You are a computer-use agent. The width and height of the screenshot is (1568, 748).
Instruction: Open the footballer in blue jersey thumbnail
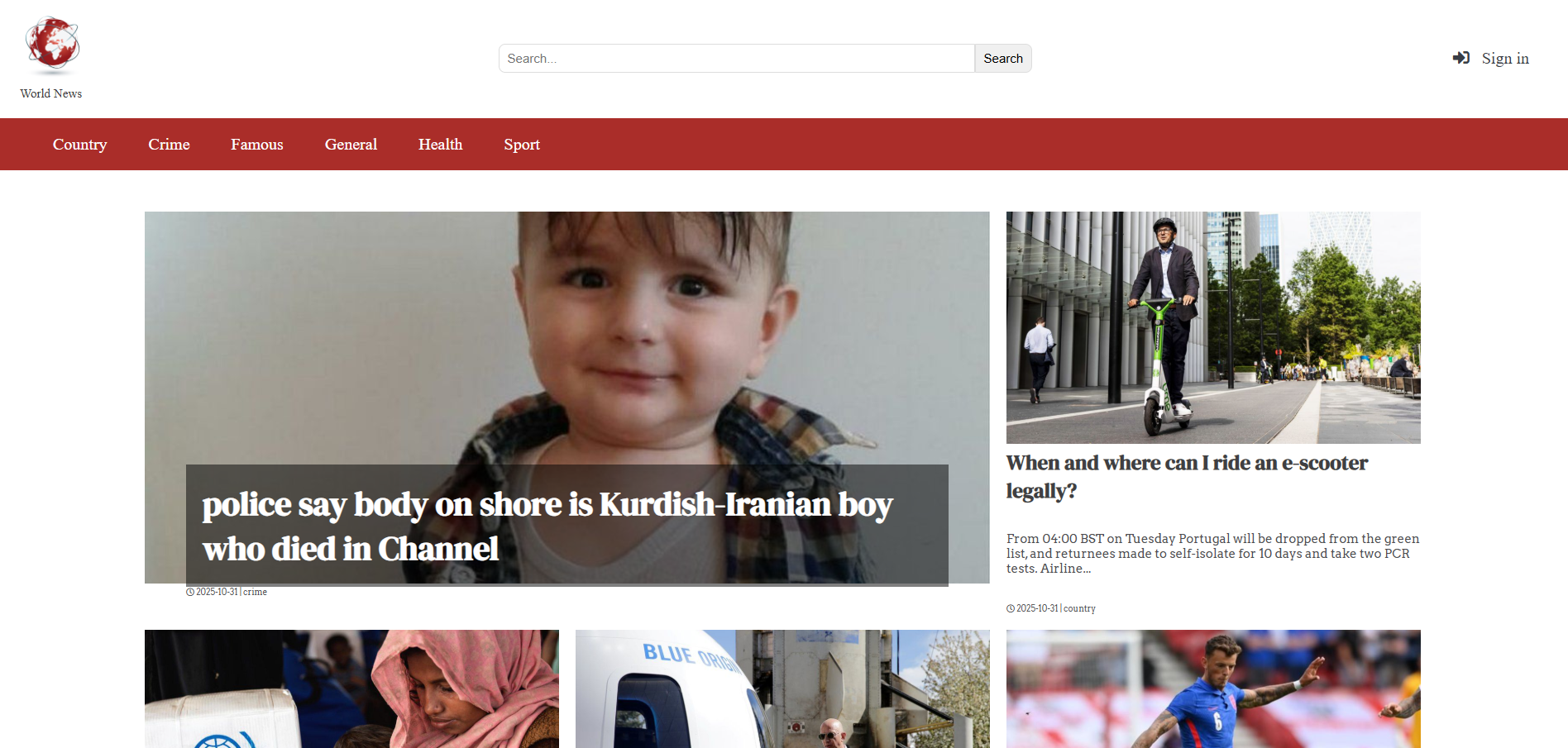click(1213, 688)
